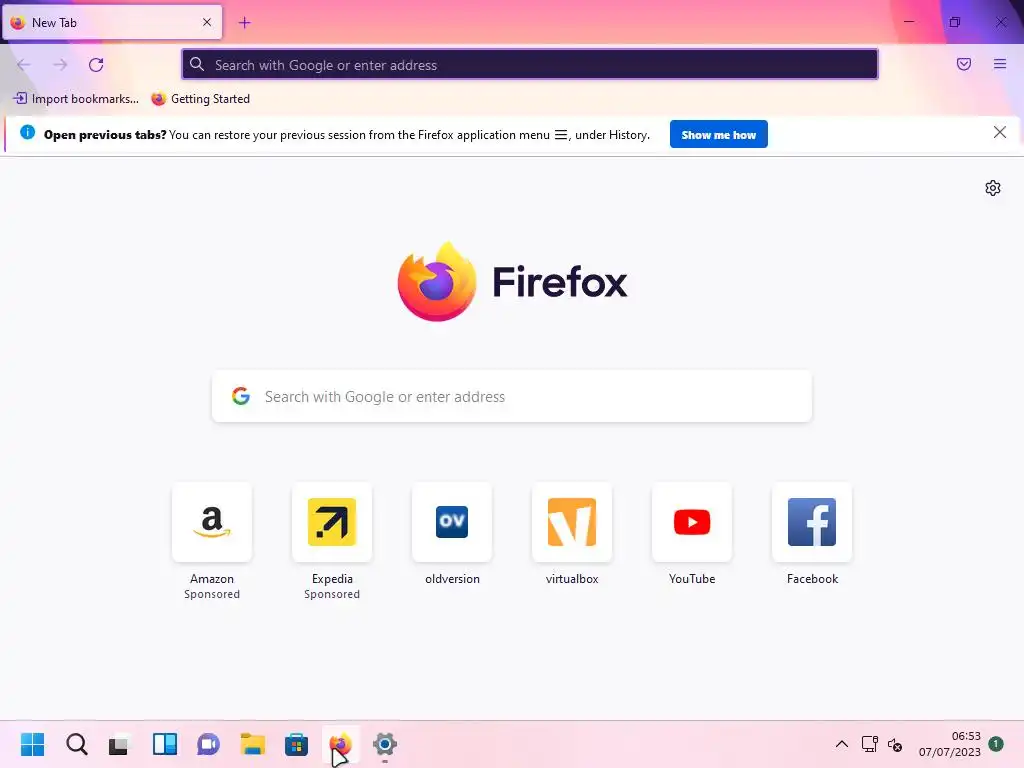Open Import bookmarks from toolbar
This screenshot has height=768, width=1024.
click(76, 99)
